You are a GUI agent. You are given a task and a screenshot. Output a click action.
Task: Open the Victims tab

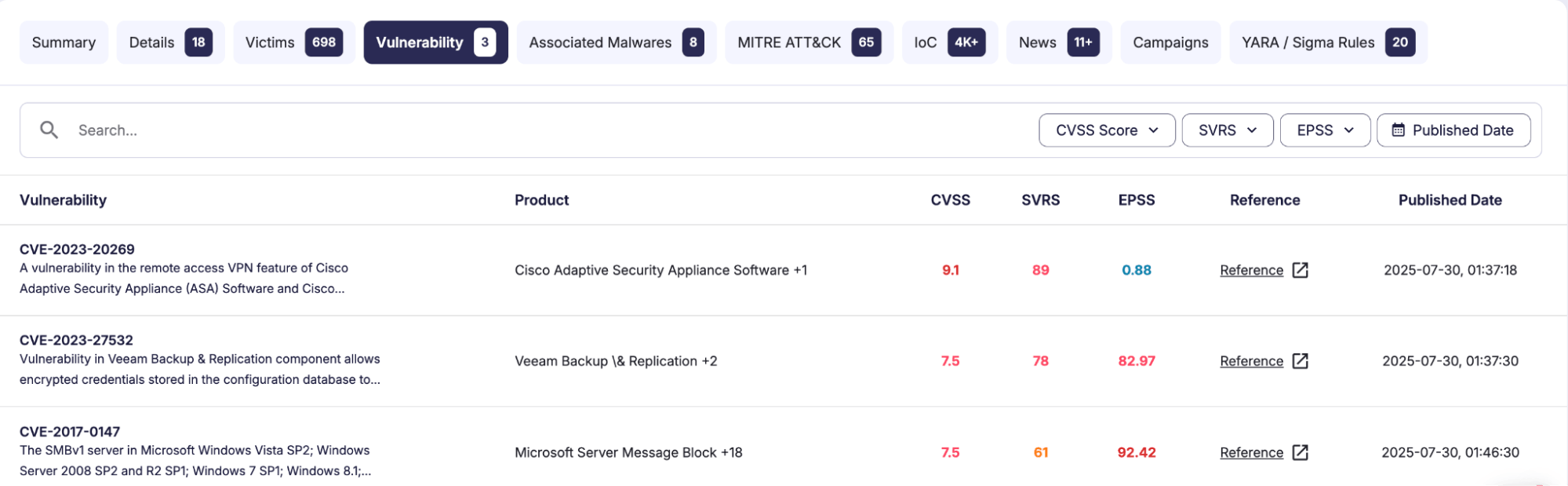294,42
